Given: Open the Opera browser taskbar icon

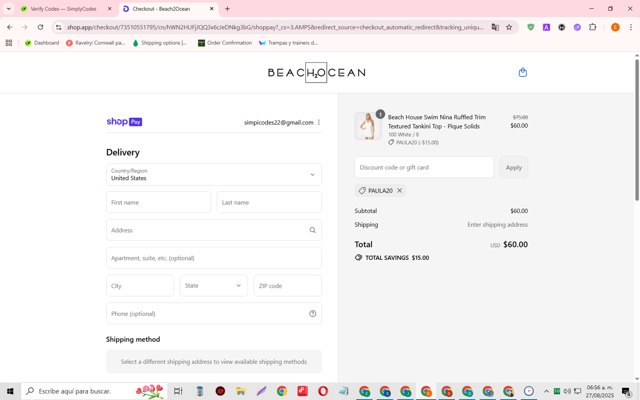Looking at the screenshot, I should (323, 391).
